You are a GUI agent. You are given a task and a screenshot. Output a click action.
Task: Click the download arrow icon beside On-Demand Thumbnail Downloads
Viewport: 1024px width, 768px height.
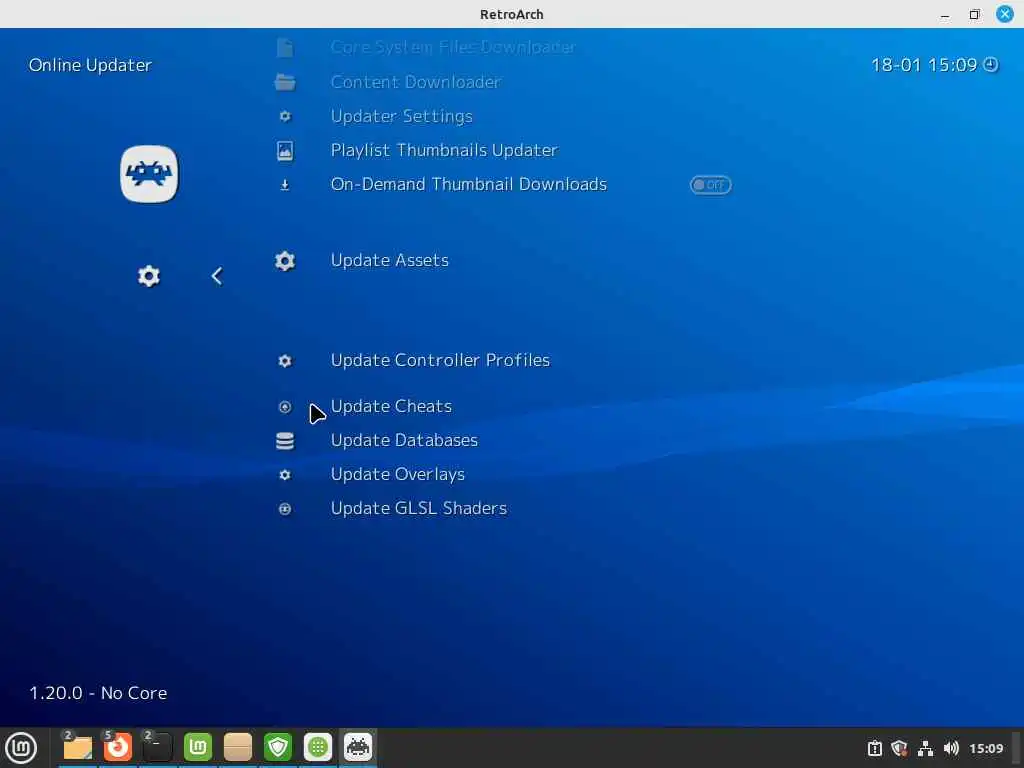285,185
